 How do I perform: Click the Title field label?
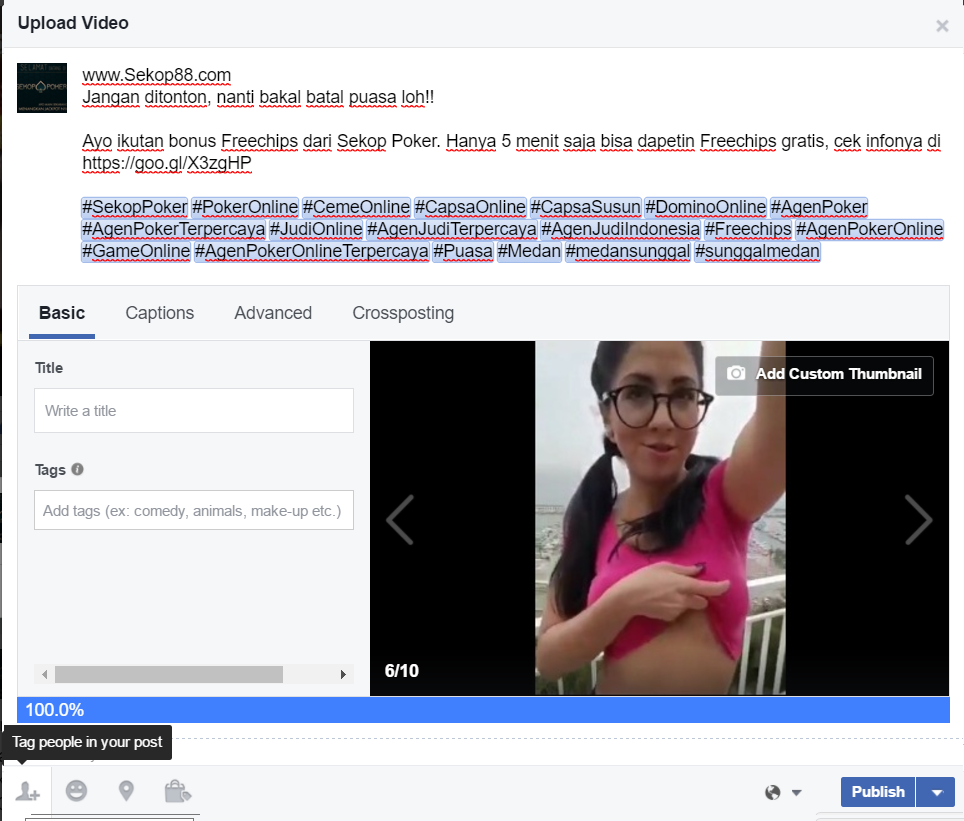click(x=49, y=368)
